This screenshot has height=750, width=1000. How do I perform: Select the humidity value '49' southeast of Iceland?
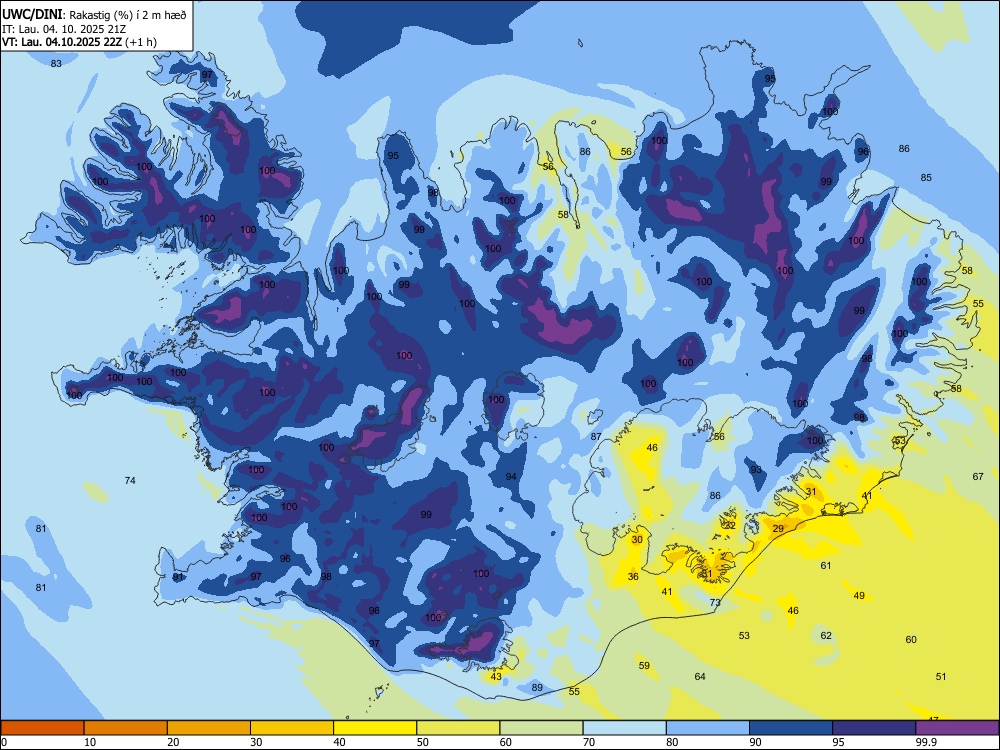click(859, 596)
